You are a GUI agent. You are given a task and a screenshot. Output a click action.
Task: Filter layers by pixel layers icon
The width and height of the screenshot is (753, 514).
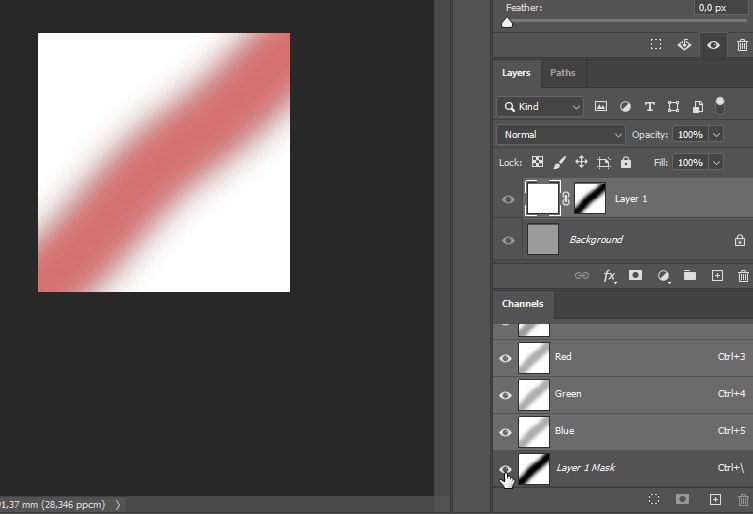coord(601,106)
